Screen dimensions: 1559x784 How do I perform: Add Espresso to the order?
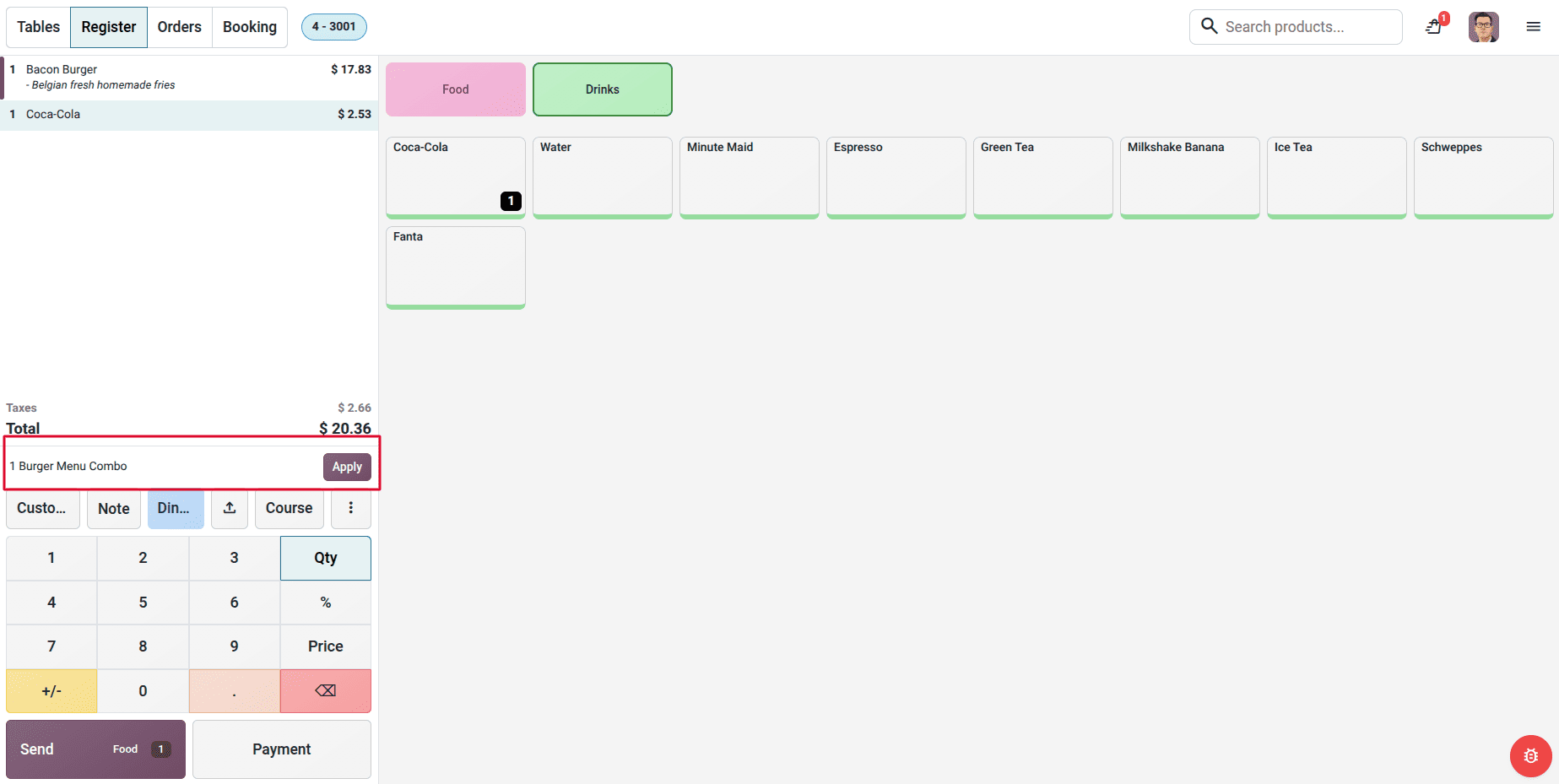pos(896,178)
